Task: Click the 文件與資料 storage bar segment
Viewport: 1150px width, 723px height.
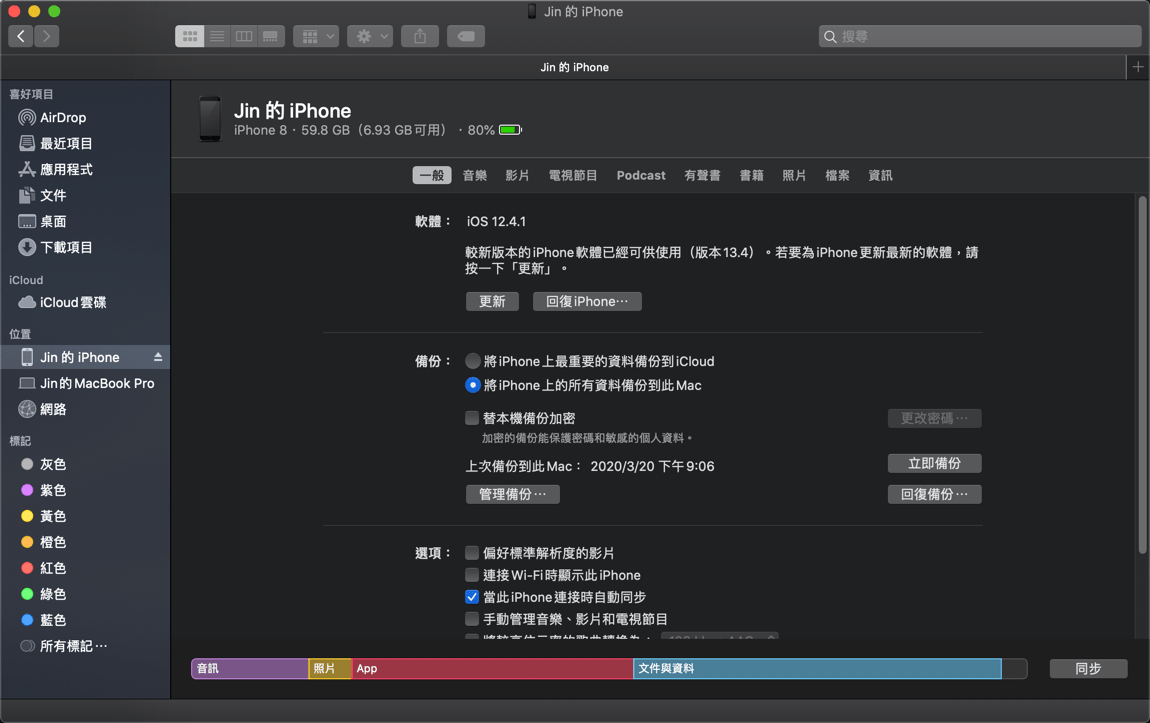Action: 817,668
